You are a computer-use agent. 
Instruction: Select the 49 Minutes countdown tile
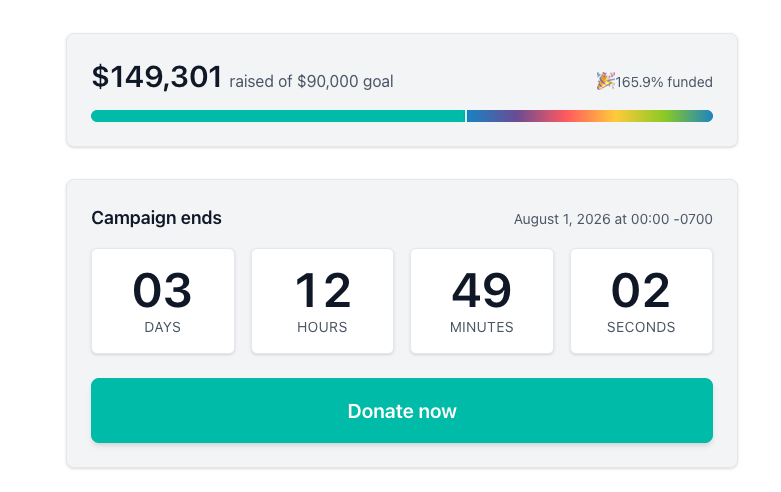pos(482,301)
